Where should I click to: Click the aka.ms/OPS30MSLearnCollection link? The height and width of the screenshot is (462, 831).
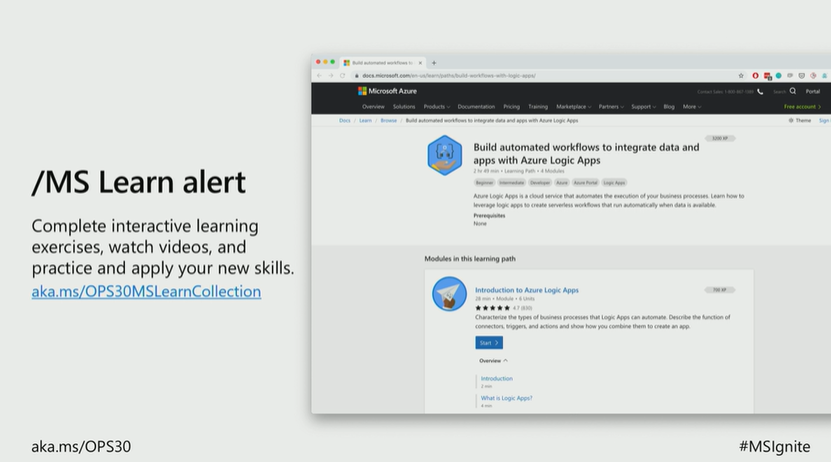[x=146, y=291]
